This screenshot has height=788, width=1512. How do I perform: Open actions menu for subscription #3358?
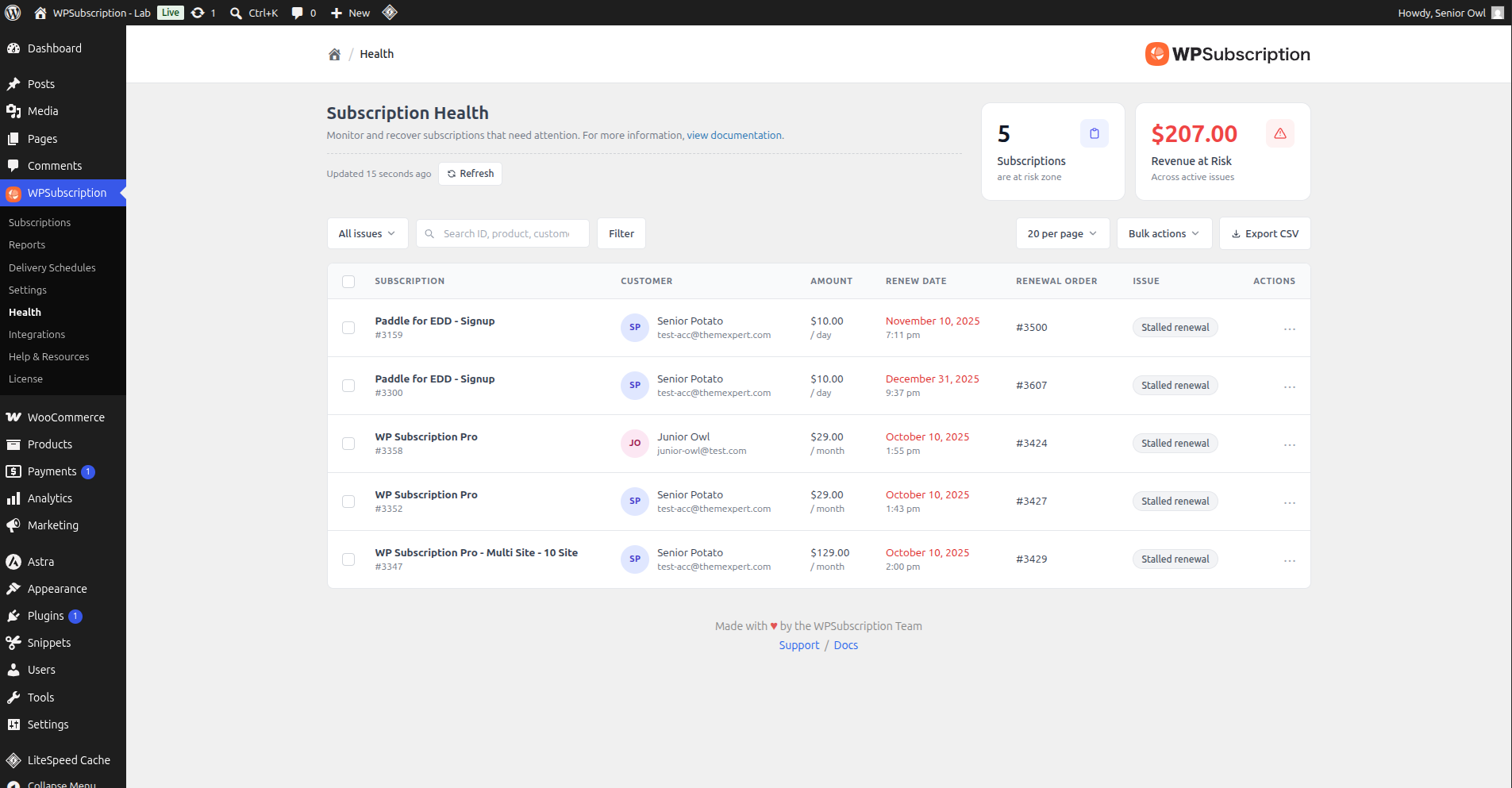1290,444
